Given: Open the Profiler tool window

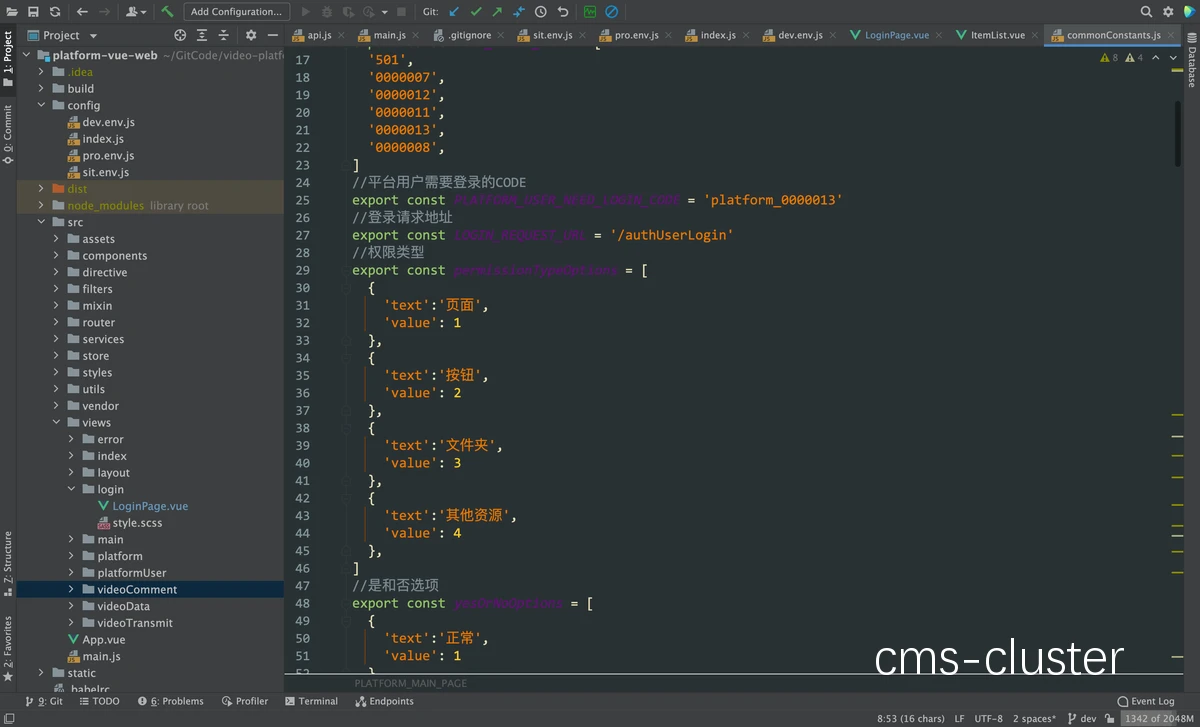Looking at the screenshot, I should pos(245,701).
